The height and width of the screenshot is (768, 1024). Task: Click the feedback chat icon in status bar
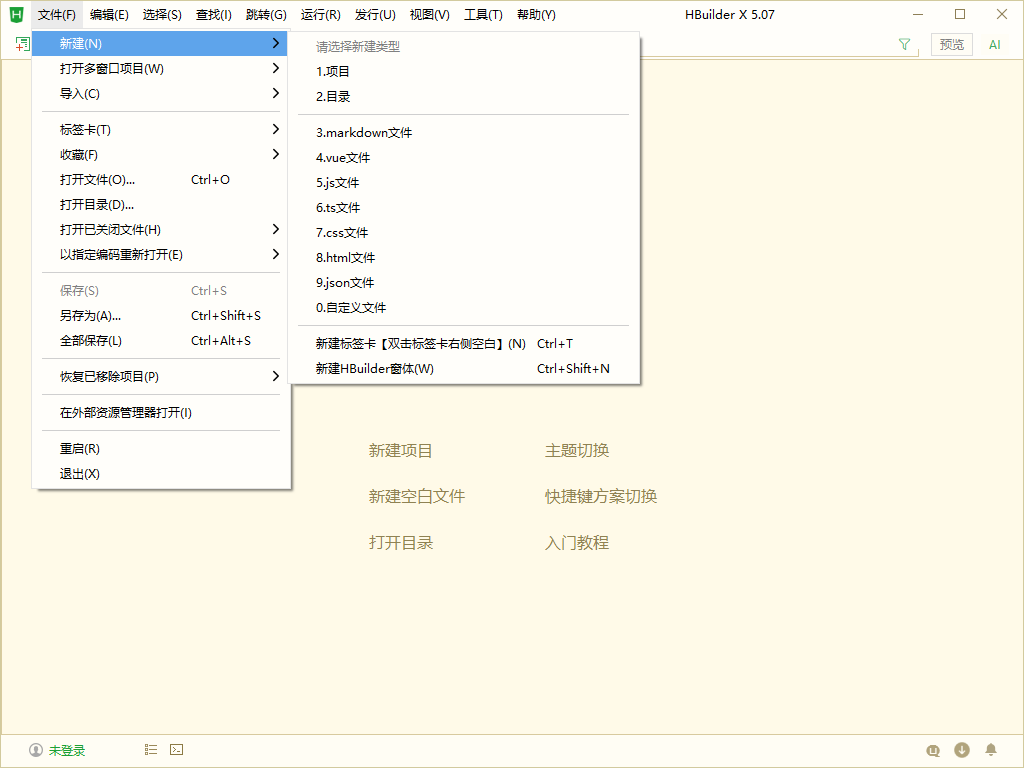[x=933, y=750]
